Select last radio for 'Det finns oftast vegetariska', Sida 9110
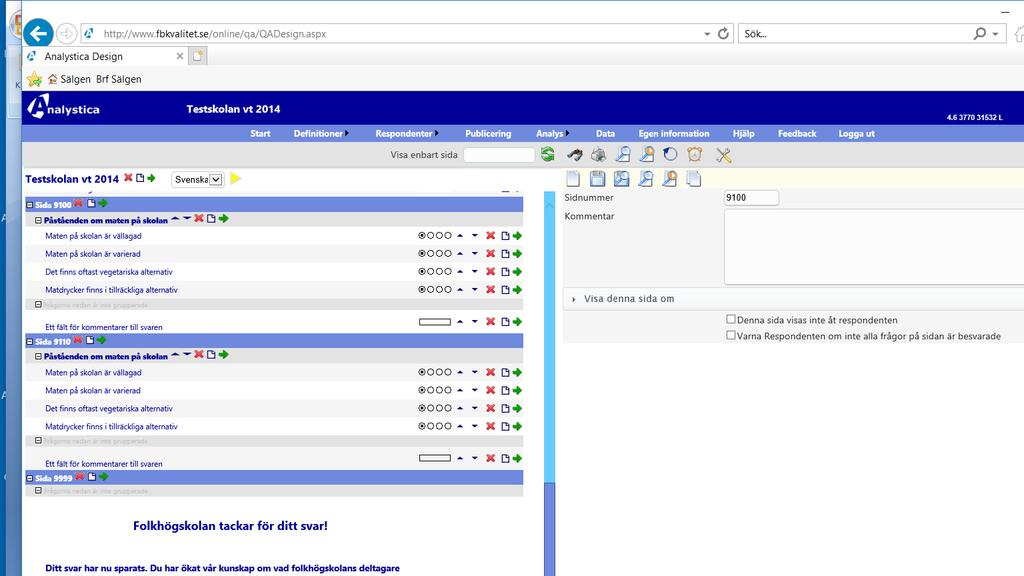This screenshot has width=1024, height=576. point(447,408)
